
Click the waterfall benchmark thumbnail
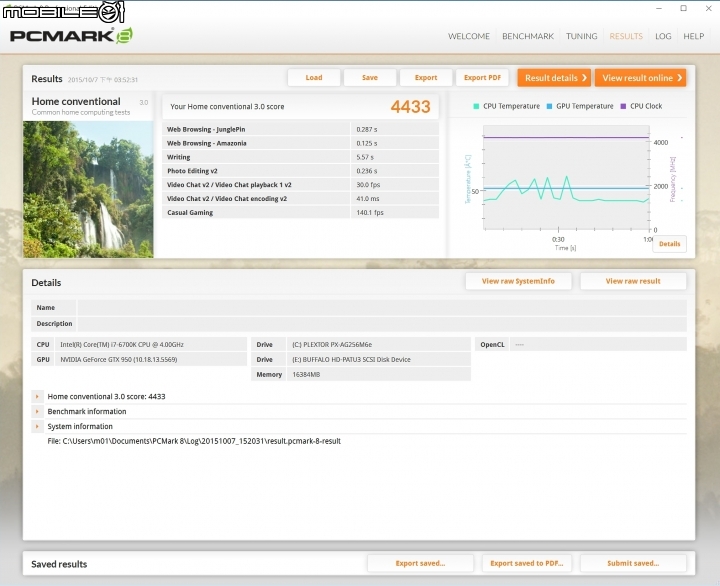[x=88, y=189]
